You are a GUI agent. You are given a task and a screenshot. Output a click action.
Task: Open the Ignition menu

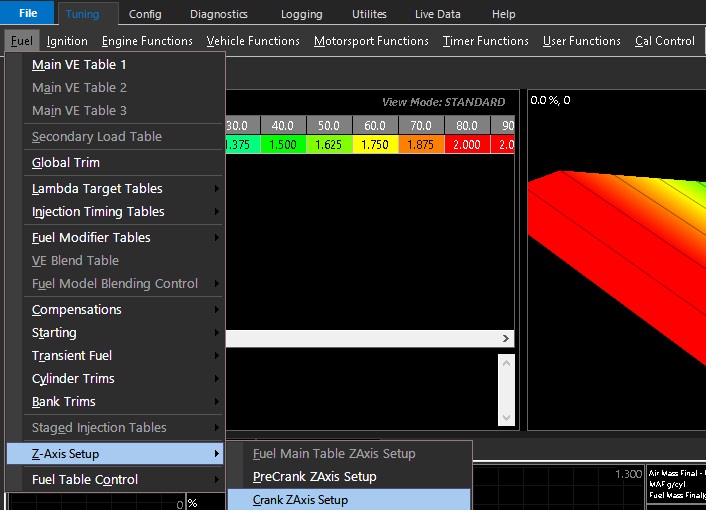(67, 41)
